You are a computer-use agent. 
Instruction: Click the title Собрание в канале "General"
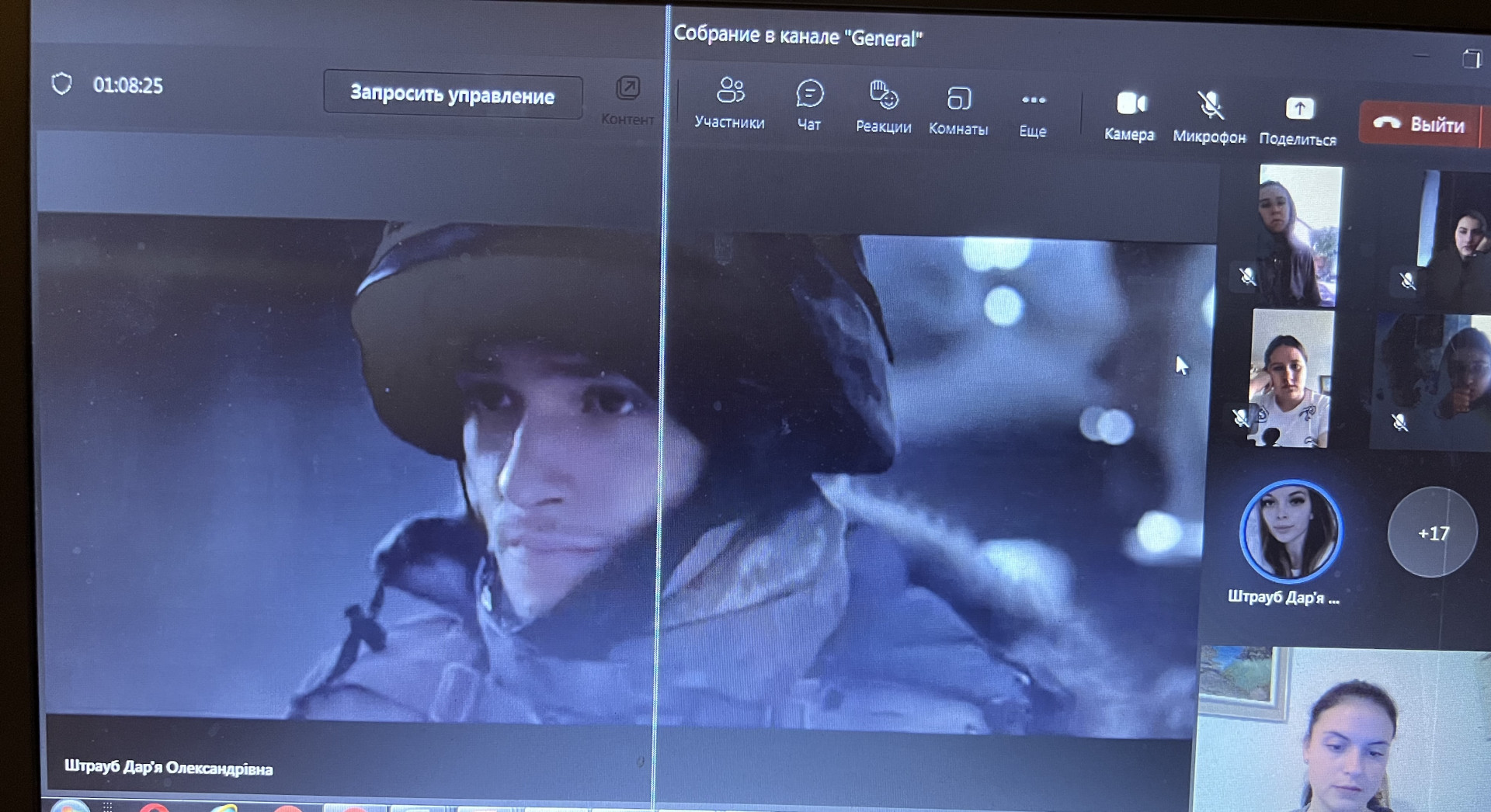pyautogui.click(x=798, y=36)
